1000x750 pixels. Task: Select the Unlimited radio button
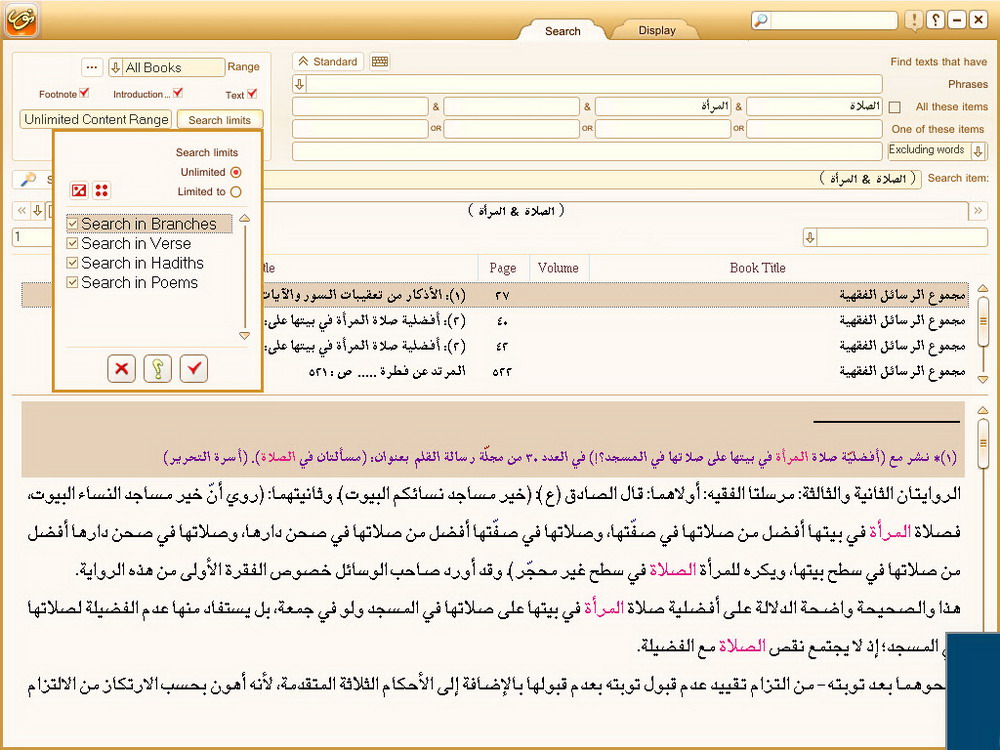pyautogui.click(x=236, y=172)
